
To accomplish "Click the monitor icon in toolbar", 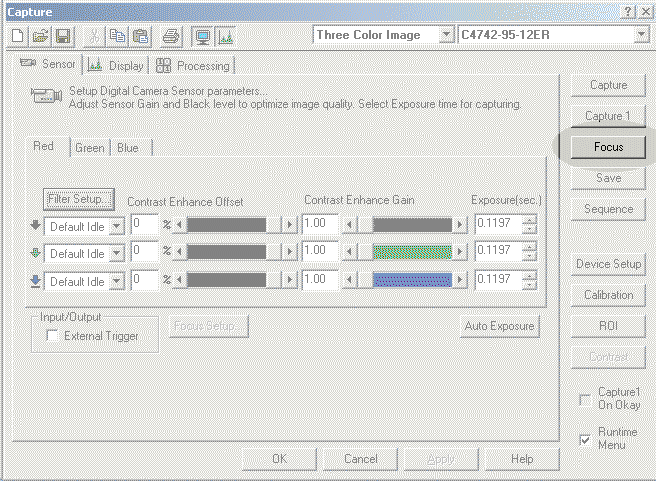I will (201, 36).
